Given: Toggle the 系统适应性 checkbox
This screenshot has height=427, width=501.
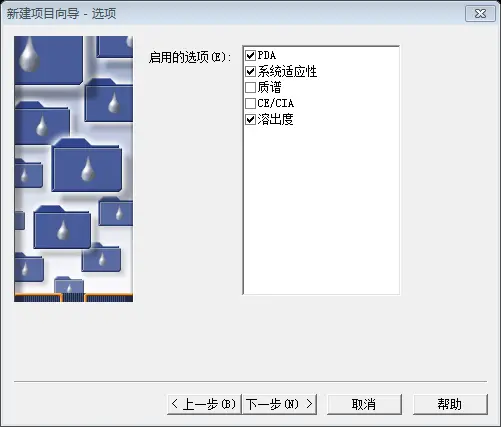Looking at the screenshot, I should [x=250, y=71].
